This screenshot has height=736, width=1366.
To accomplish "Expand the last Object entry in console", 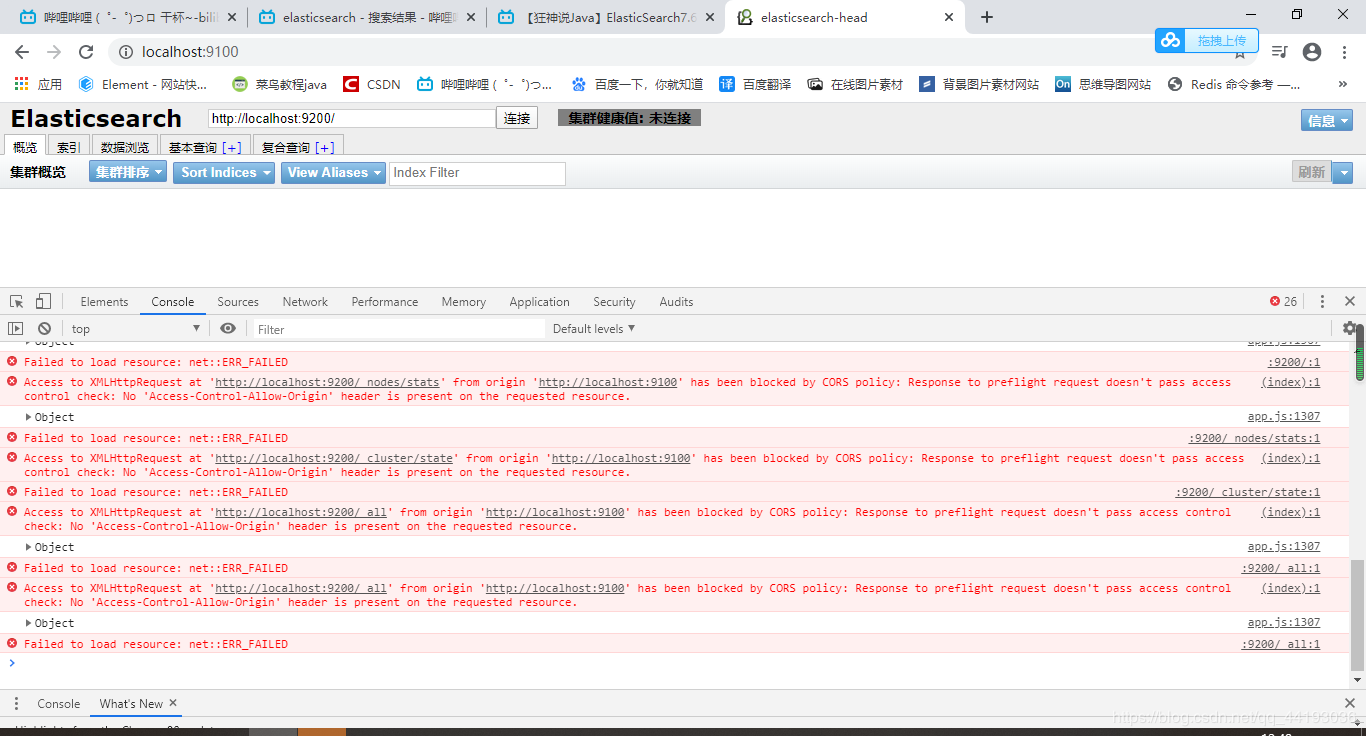I will (x=48, y=623).
